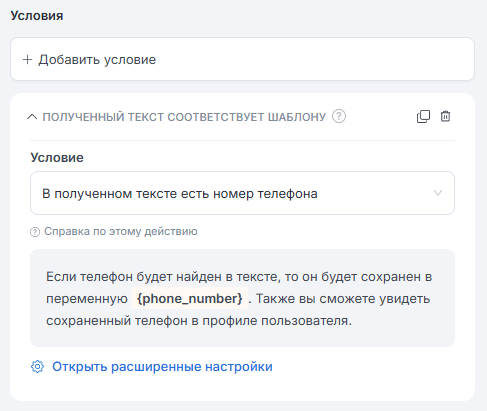Click the gear icon beside расширенные настройки
Image resolution: width=487 pixels, height=411 pixels.
point(37,367)
